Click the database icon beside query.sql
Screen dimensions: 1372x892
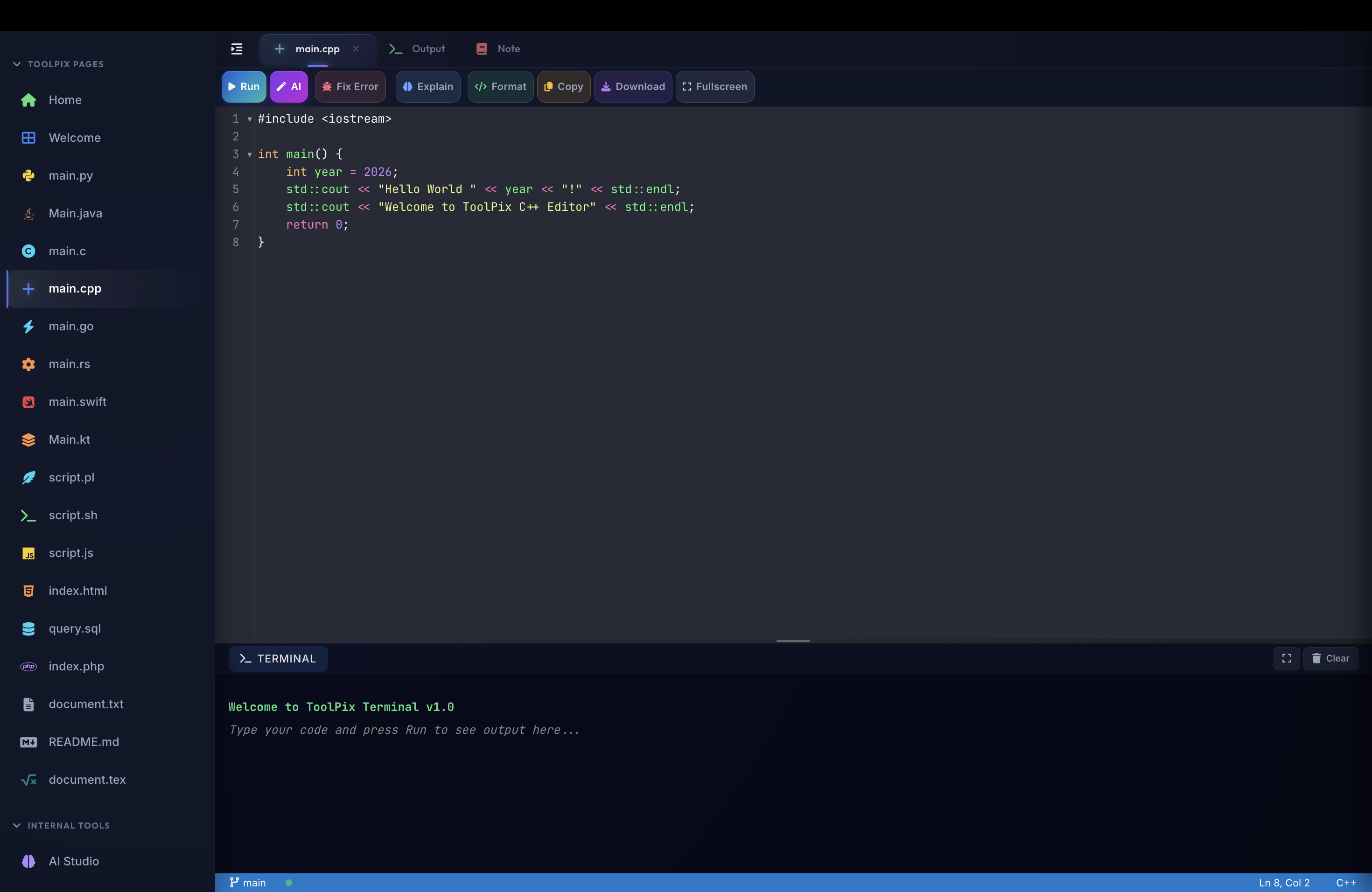[x=28, y=629]
